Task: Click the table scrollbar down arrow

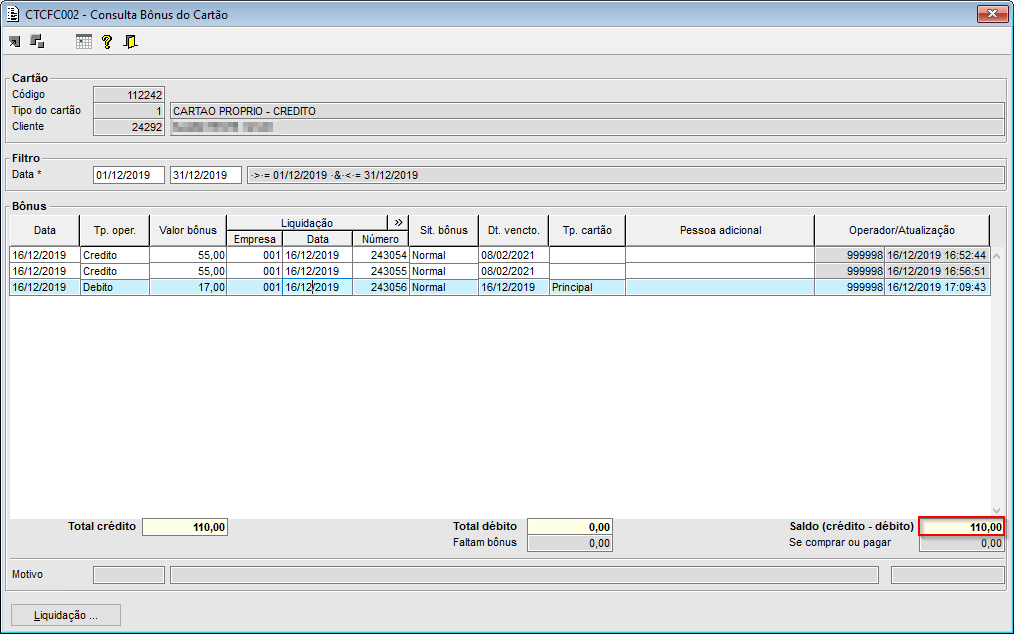Action: point(997,510)
